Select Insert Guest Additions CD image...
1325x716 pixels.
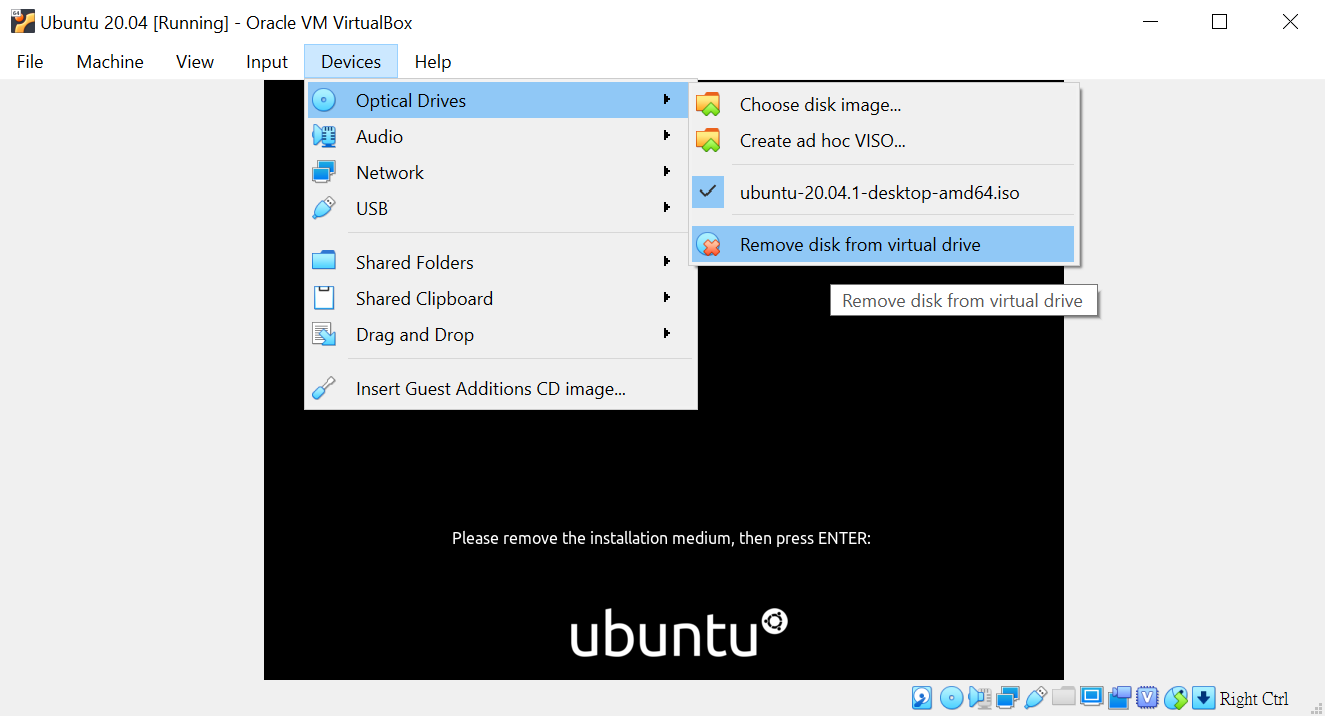500,388
